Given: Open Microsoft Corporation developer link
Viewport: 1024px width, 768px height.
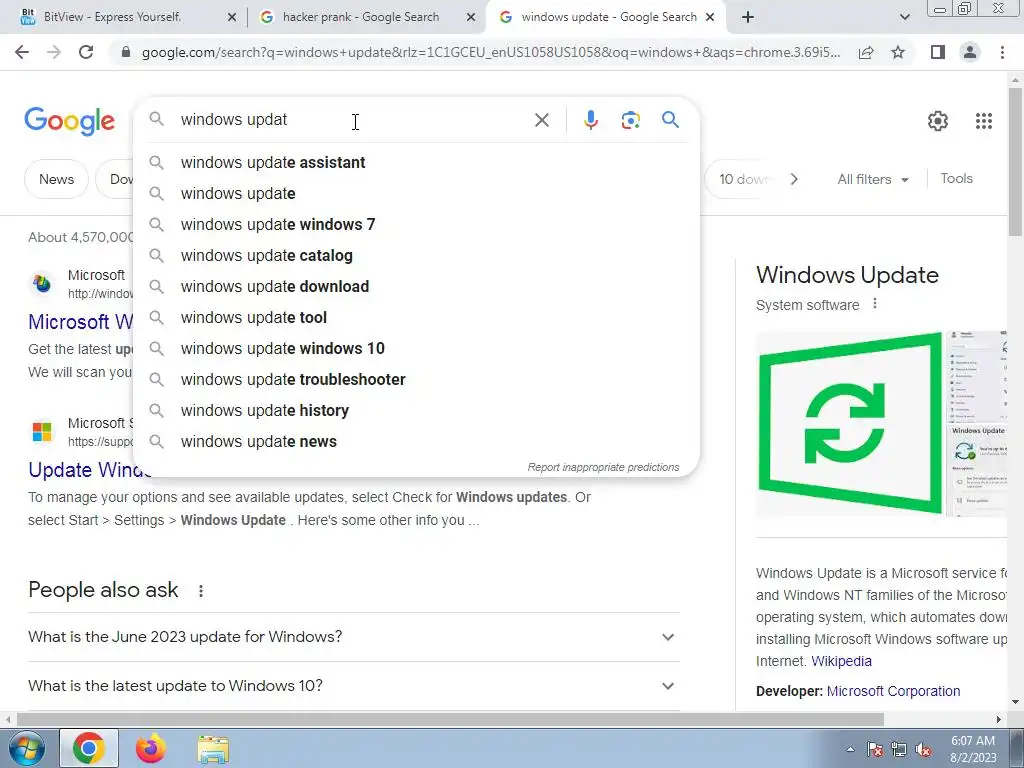Looking at the screenshot, I should (x=893, y=691).
